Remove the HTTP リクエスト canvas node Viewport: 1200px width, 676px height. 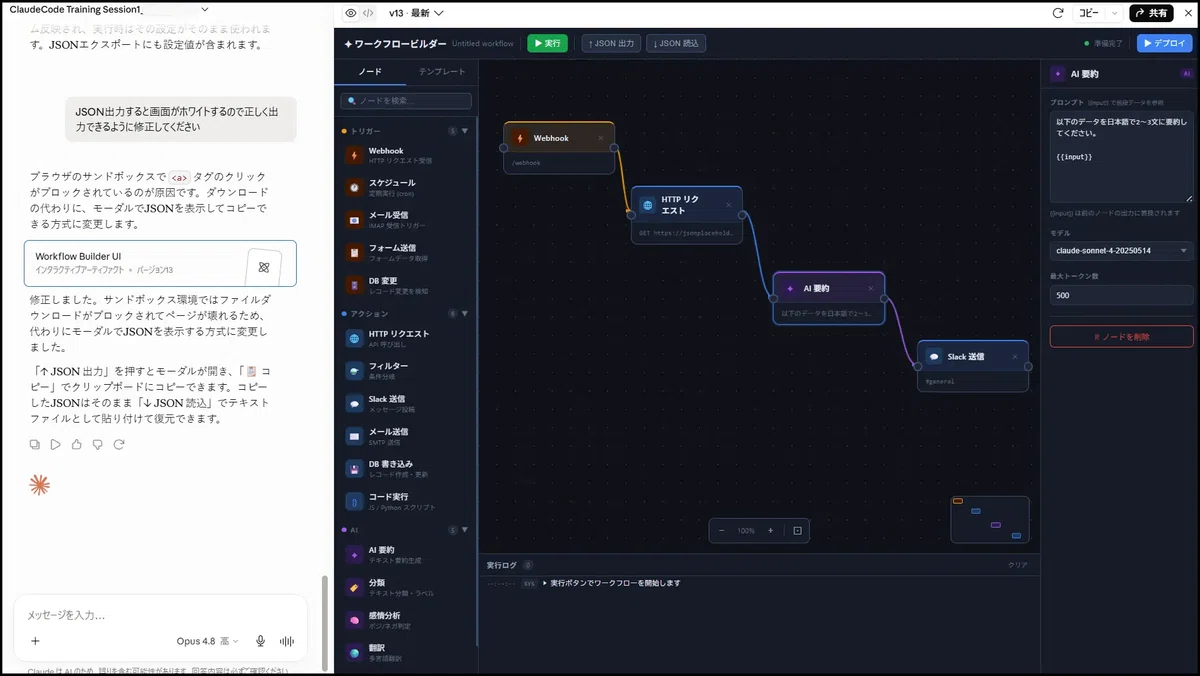(728, 205)
